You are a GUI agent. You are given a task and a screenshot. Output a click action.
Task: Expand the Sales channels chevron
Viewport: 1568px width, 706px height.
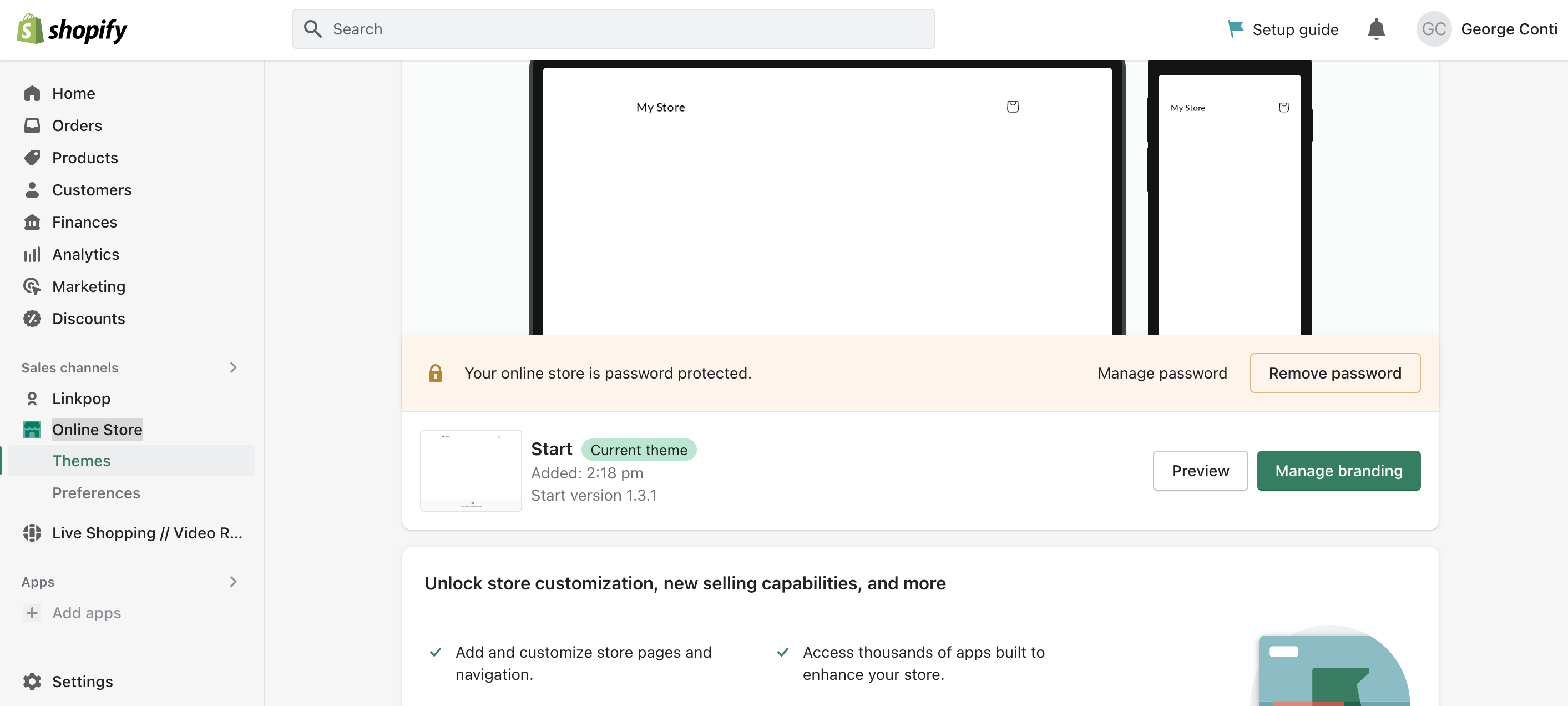pyautogui.click(x=233, y=367)
